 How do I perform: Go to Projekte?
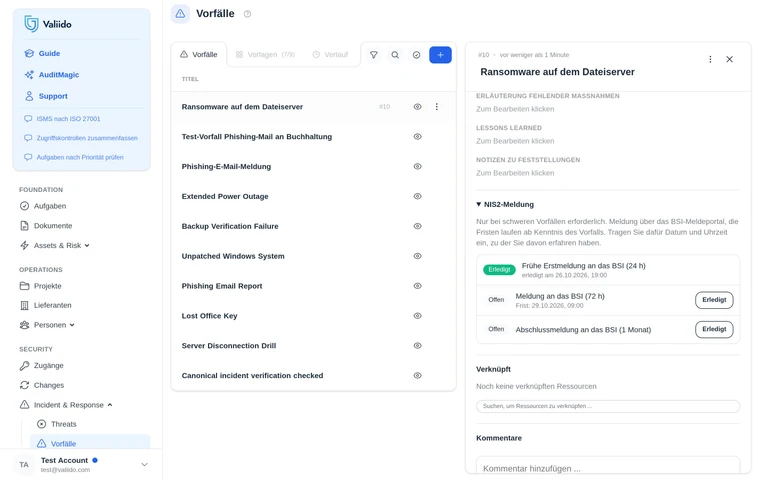[40, 286]
